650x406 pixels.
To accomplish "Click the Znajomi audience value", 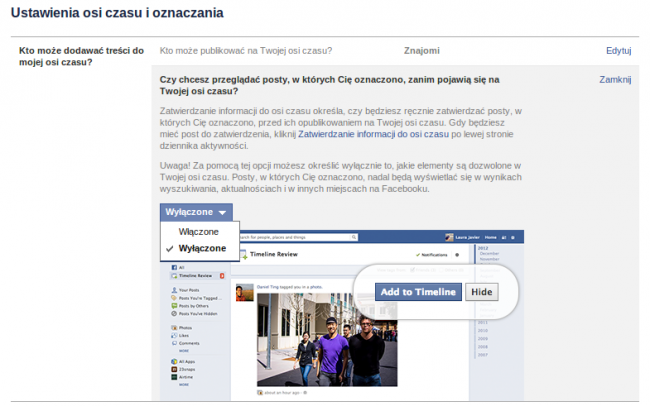I will 422,51.
